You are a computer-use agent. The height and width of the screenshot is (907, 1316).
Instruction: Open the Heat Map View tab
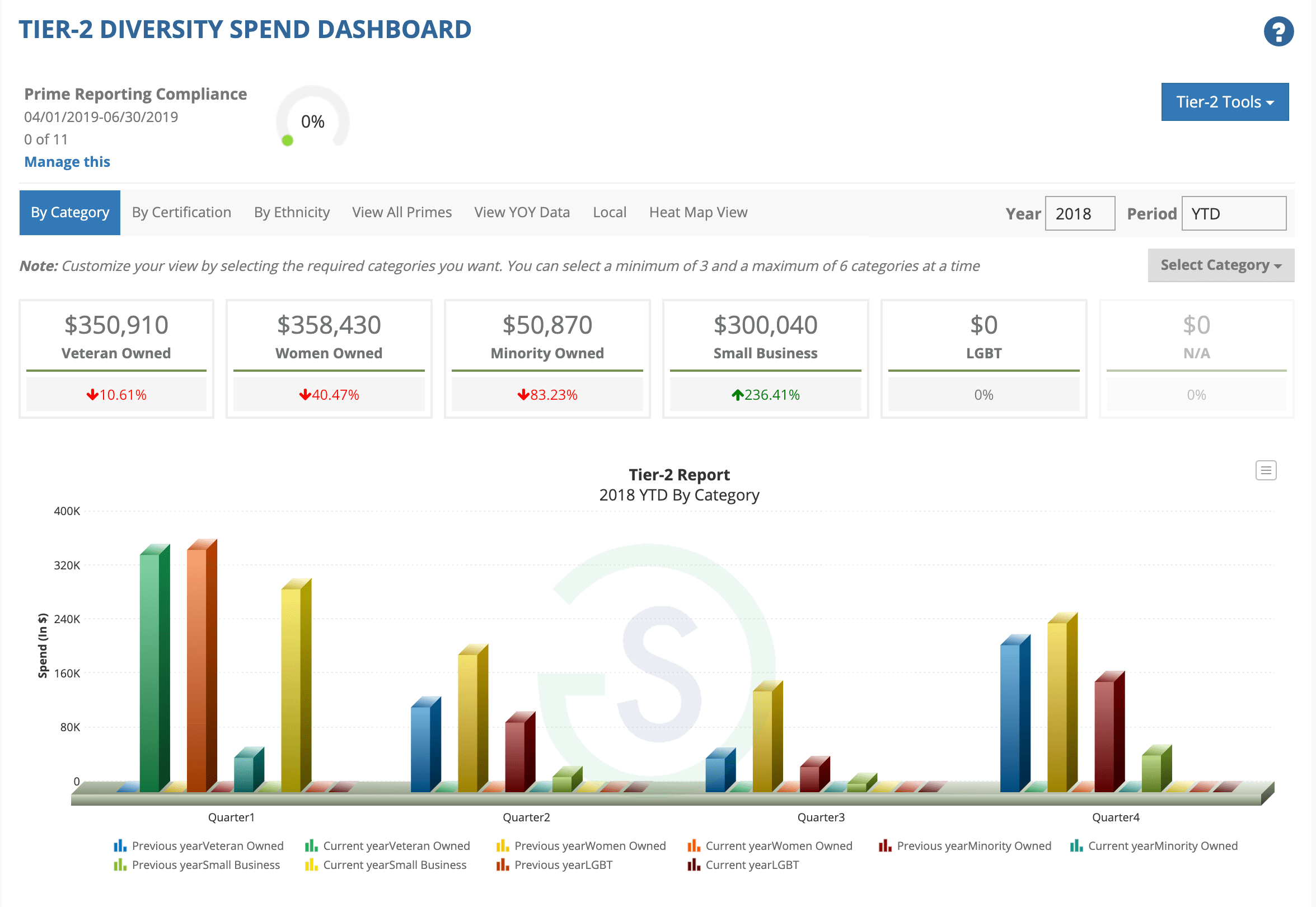(x=698, y=212)
